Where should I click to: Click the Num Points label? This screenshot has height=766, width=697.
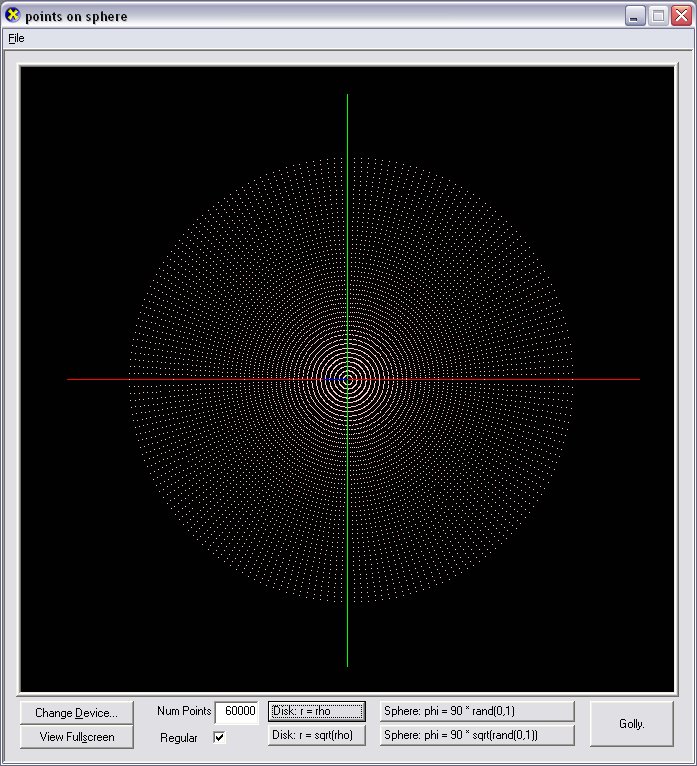[184, 711]
